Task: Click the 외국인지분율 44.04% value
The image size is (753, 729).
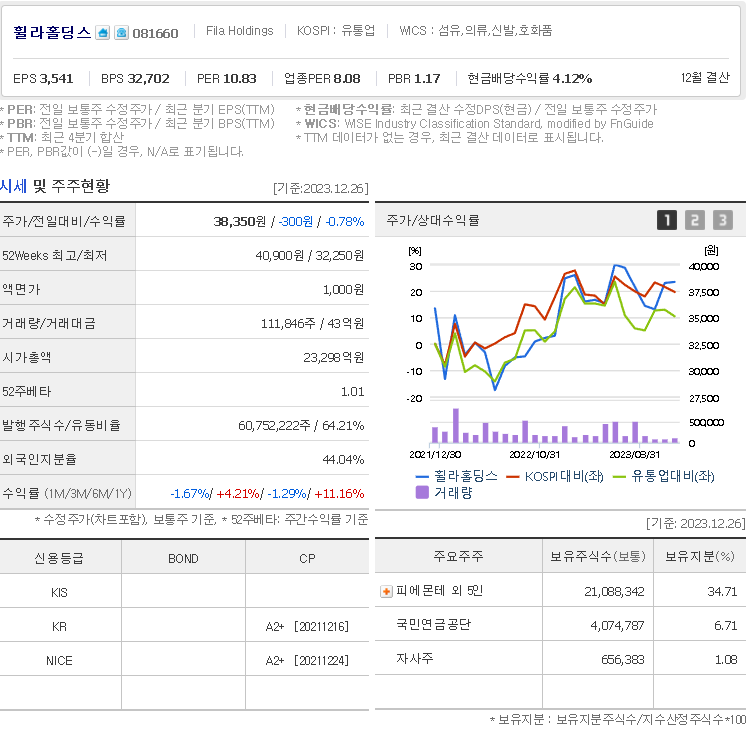Action: coord(343,460)
